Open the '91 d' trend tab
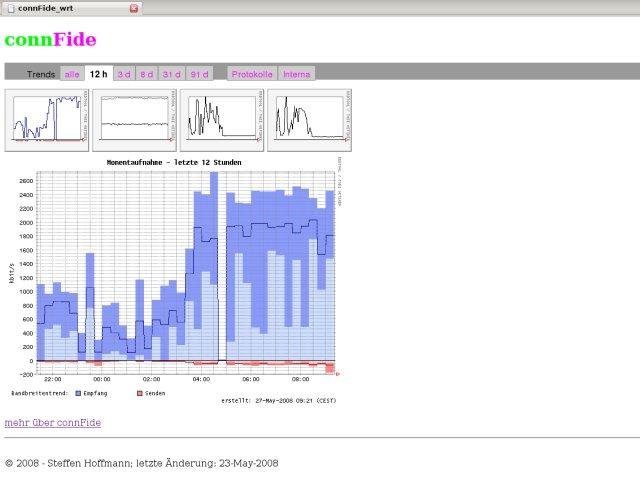 [x=200, y=74]
